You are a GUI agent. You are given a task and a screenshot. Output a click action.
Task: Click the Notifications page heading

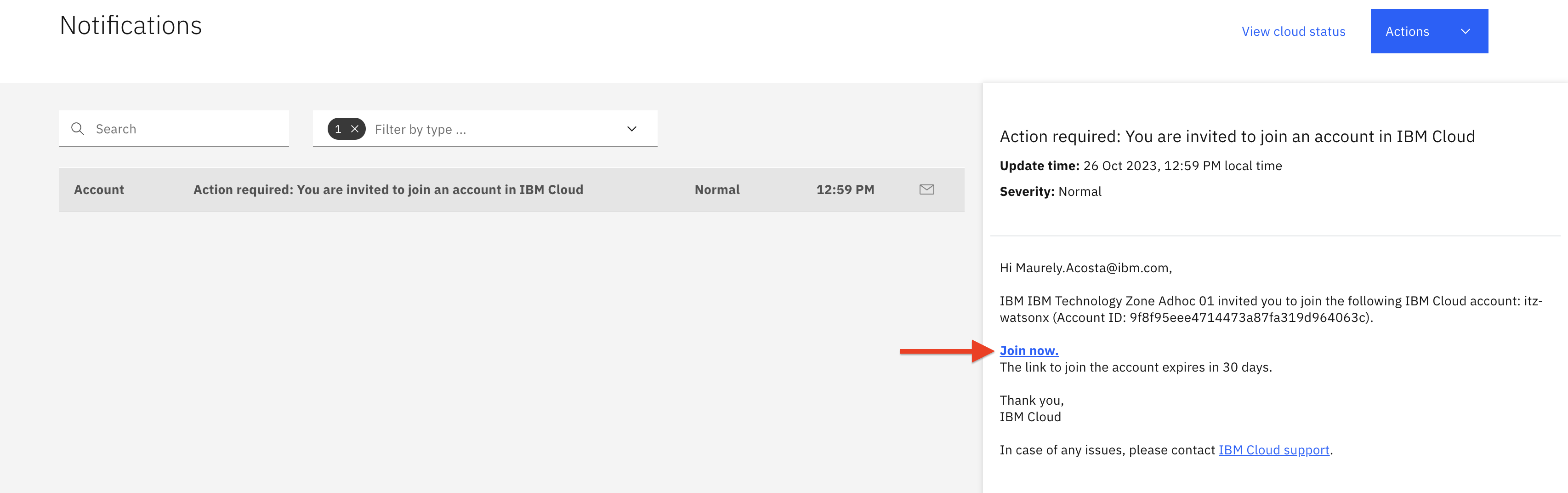click(x=131, y=26)
